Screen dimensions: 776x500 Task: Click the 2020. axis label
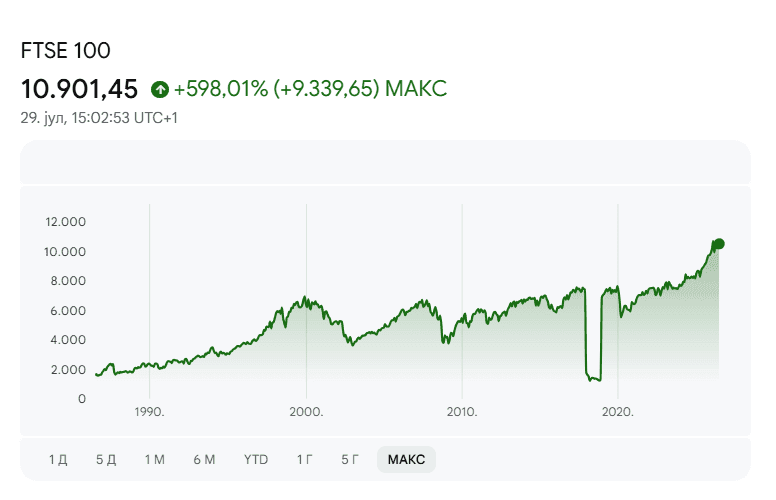click(618, 412)
